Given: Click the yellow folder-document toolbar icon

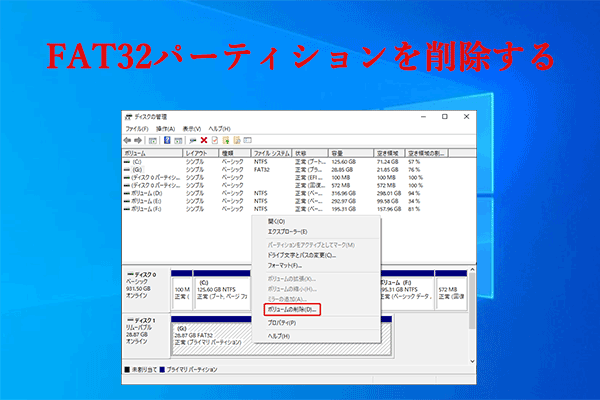Looking at the screenshot, I should [237, 140].
